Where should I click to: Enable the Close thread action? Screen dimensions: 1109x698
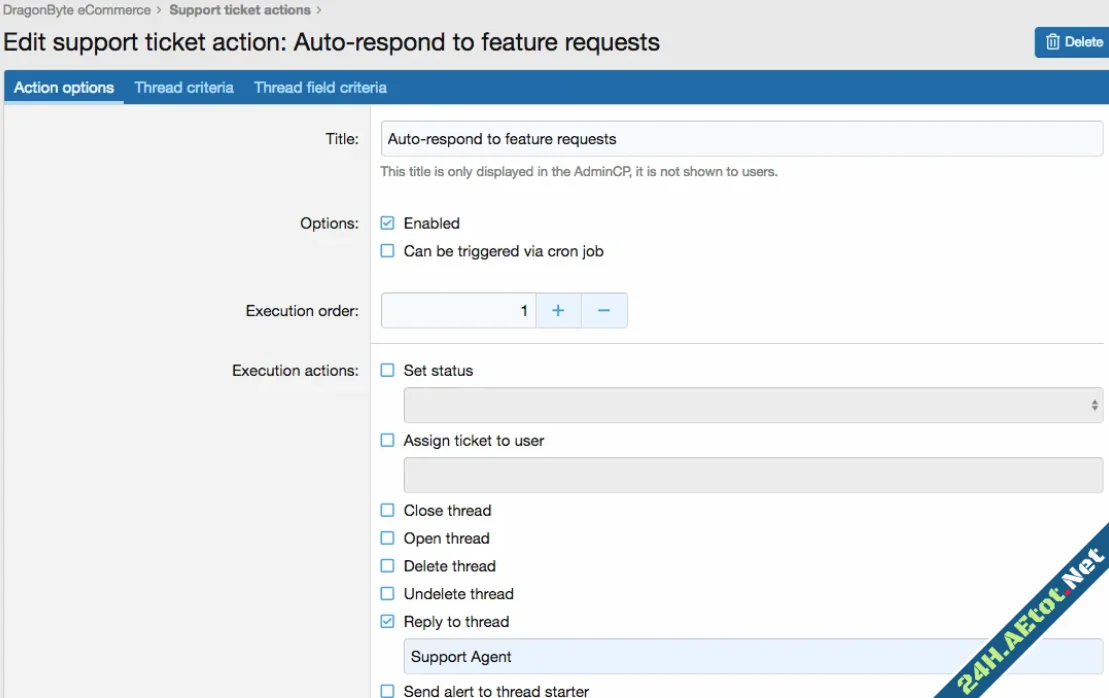(x=388, y=510)
